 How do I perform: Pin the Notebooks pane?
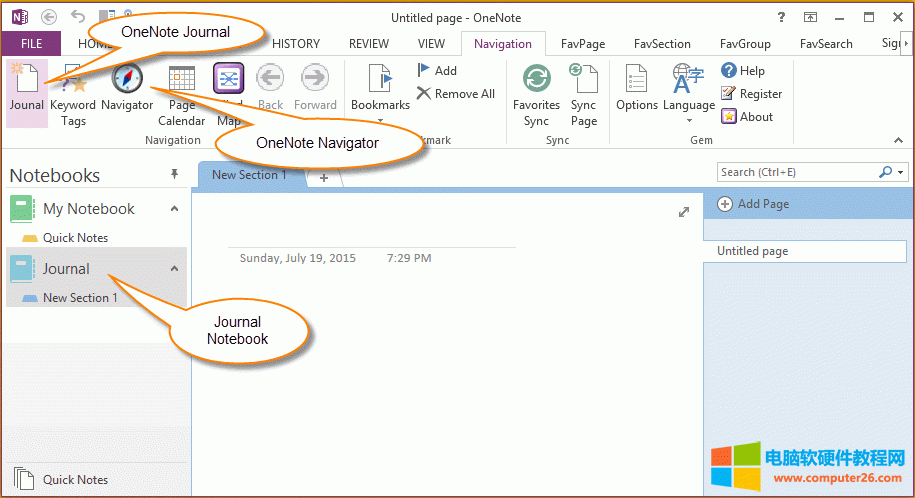[x=174, y=175]
